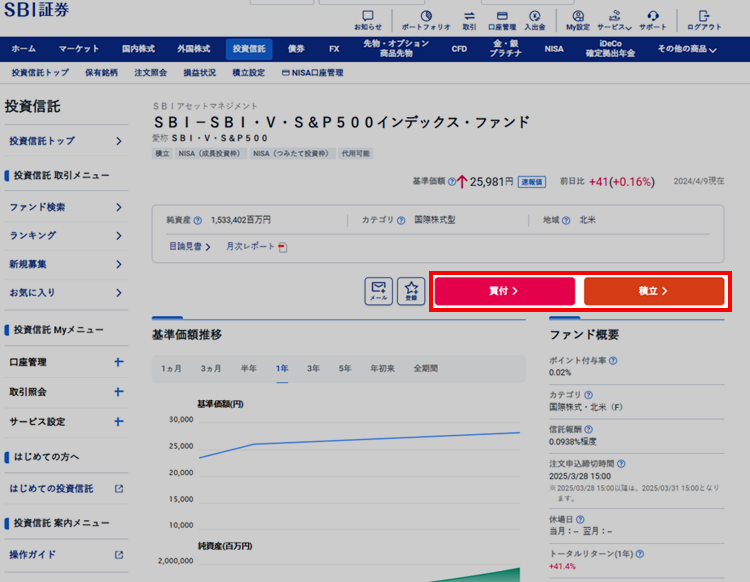
Task: Select the マーケット navigation tab
Action: (x=79, y=49)
